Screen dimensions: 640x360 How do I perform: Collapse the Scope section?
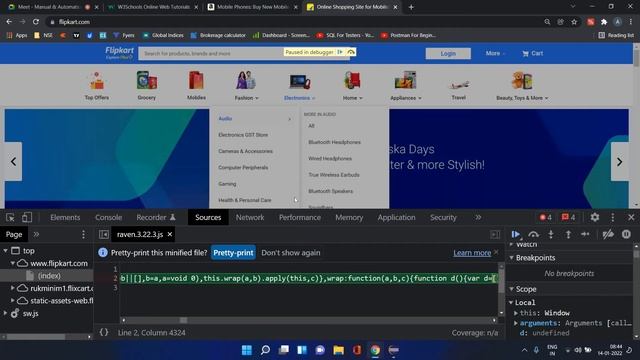(511, 289)
